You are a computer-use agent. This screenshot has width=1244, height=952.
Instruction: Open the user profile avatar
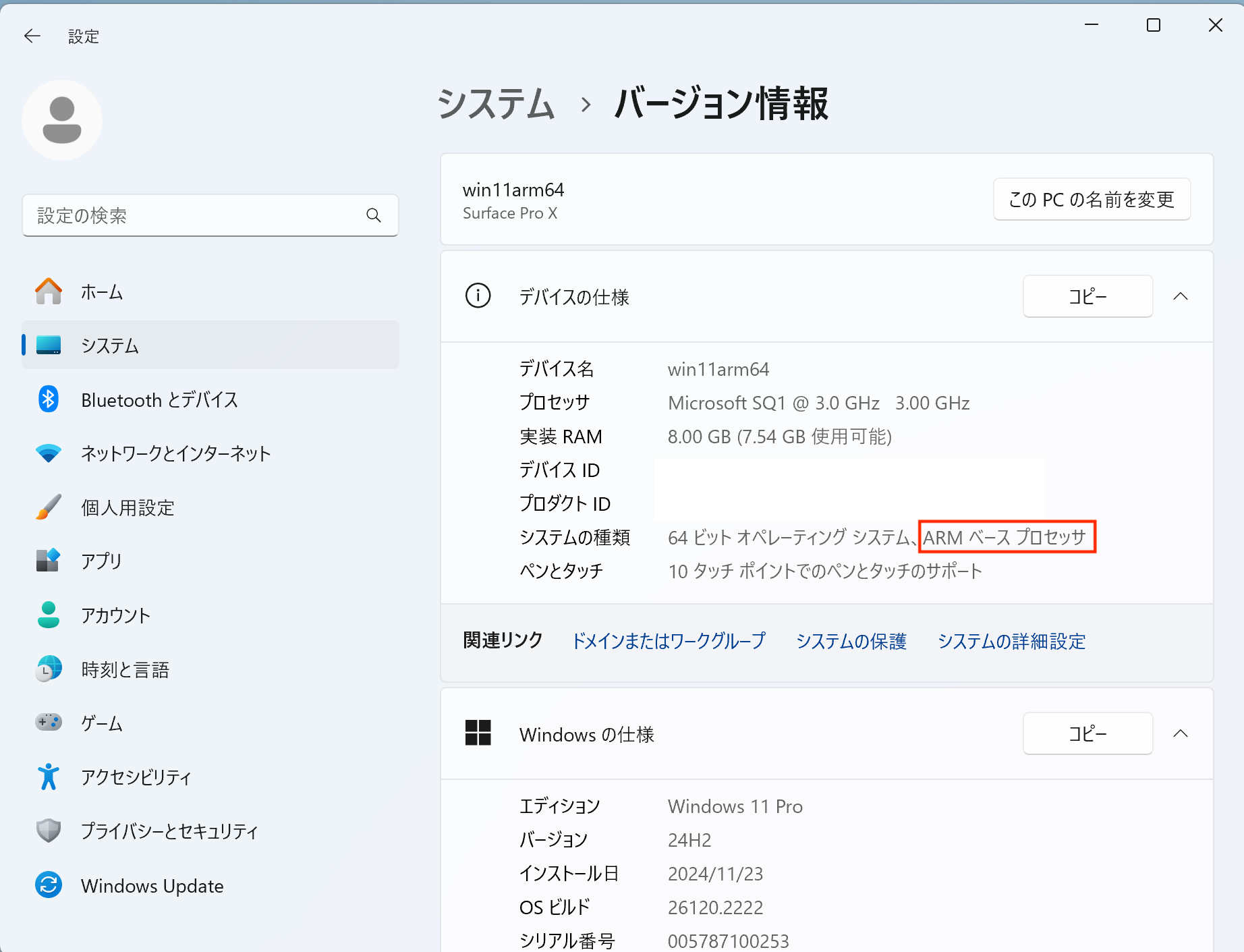click(62, 120)
